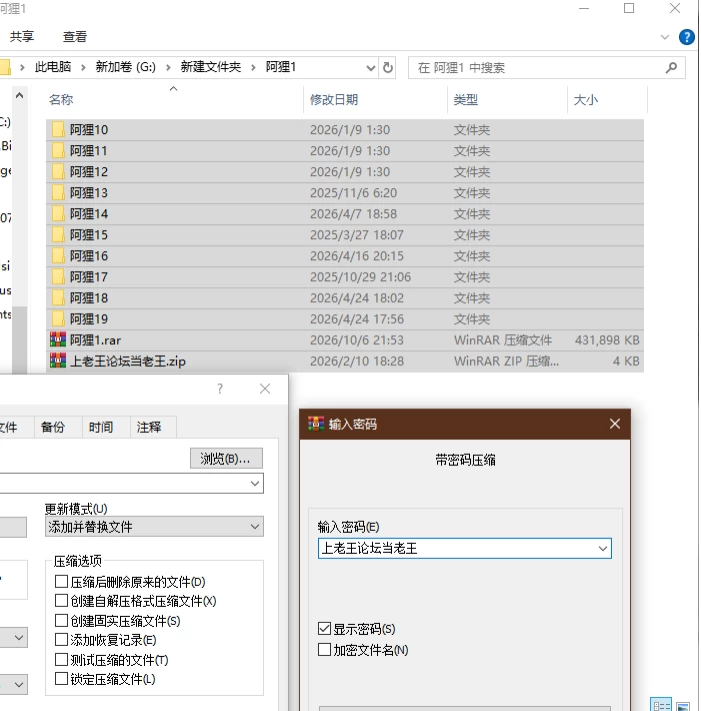This screenshot has width=701, height=711.
Task: Close the 输入密码 dialog
Action: pyautogui.click(x=615, y=424)
